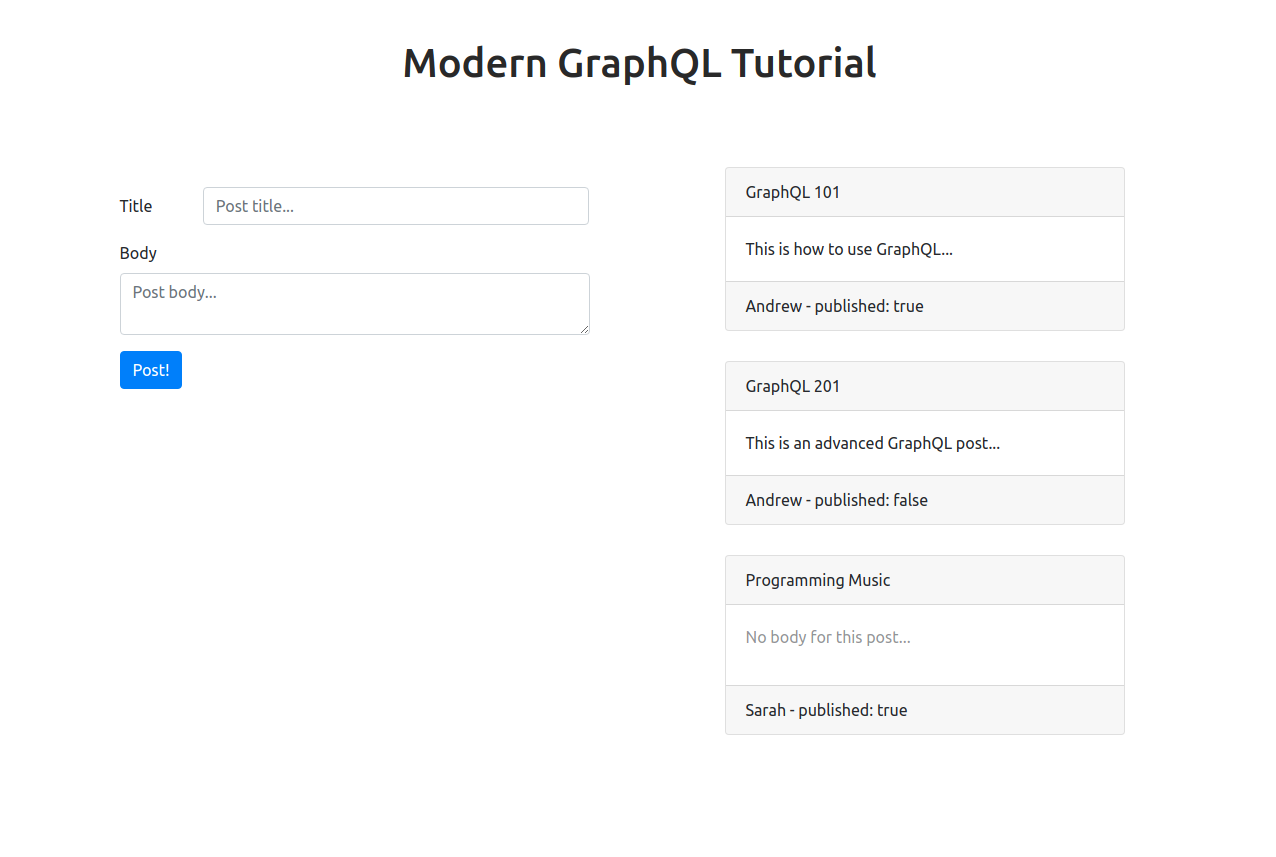Click the word Tutorial in the heading
Screen dimensions: 1276x857
coord(804,63)
